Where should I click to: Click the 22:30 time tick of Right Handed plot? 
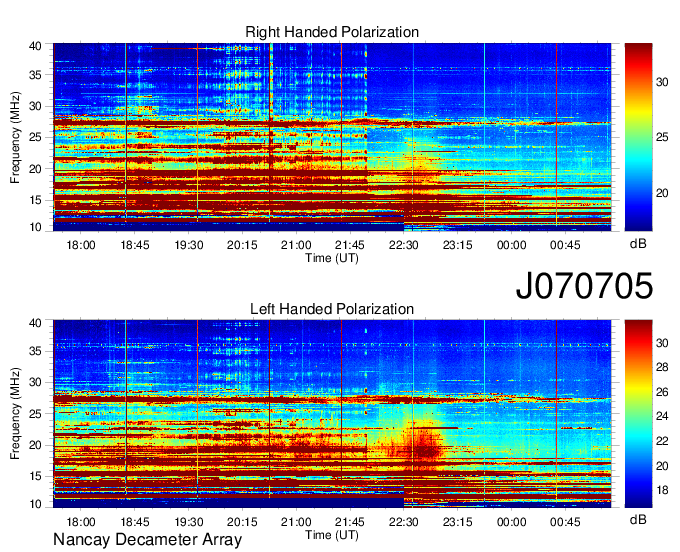404,245
